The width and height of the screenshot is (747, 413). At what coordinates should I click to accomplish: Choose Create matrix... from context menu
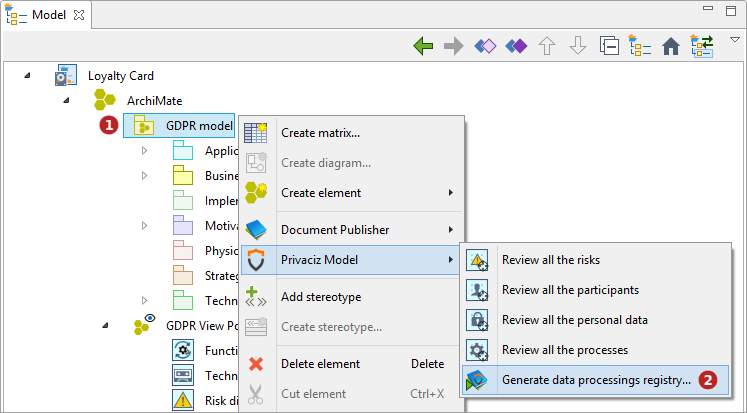[x=320, y=132]
